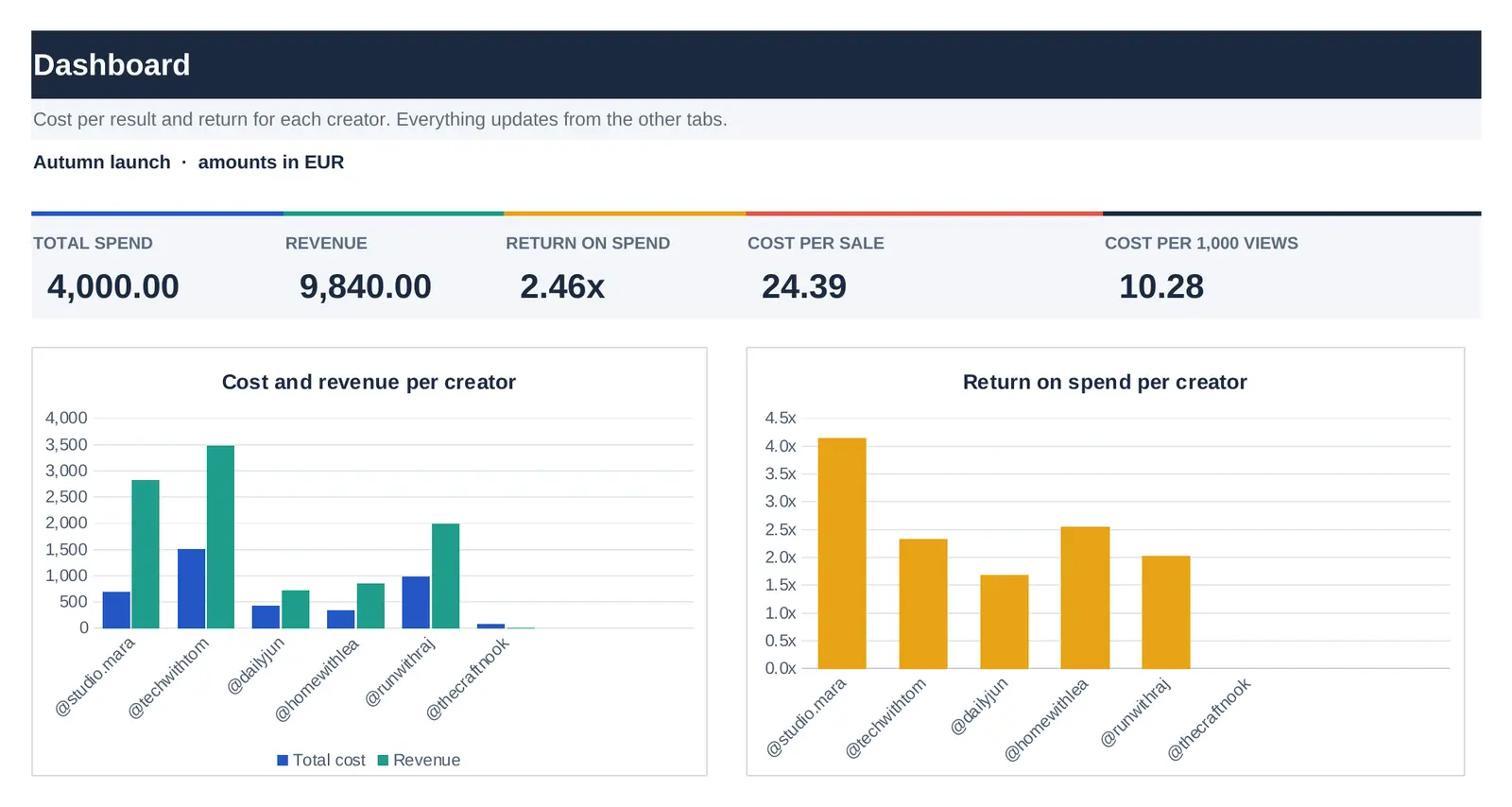The width and height of the screenshot is (1512, 807).
Task: Click the 'TOTAL SPEND' card label
Action: click(x=93, y=244)
